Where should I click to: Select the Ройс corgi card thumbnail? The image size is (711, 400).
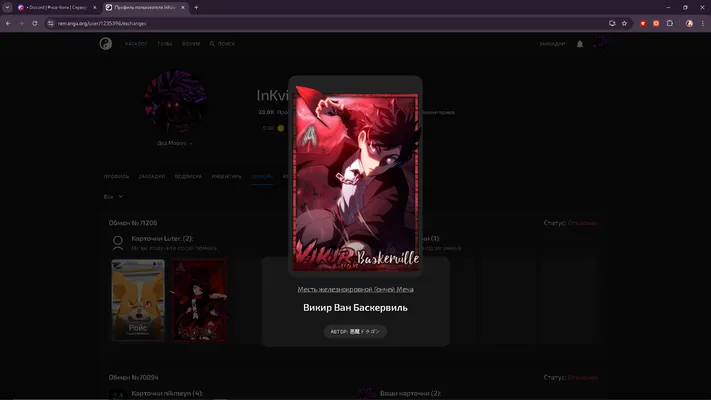click(138, 300)
